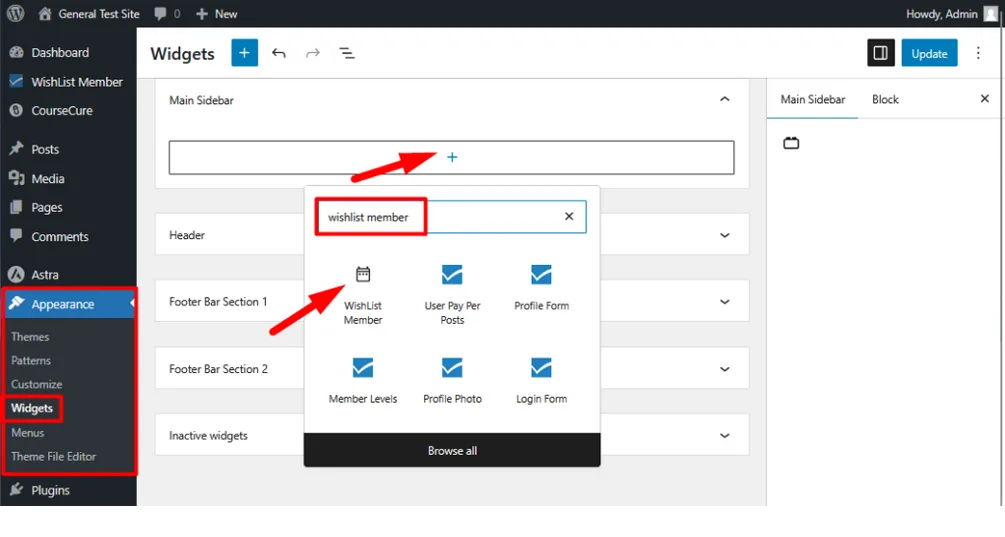Open the WordPress logo menu

(x=15, y=13)
